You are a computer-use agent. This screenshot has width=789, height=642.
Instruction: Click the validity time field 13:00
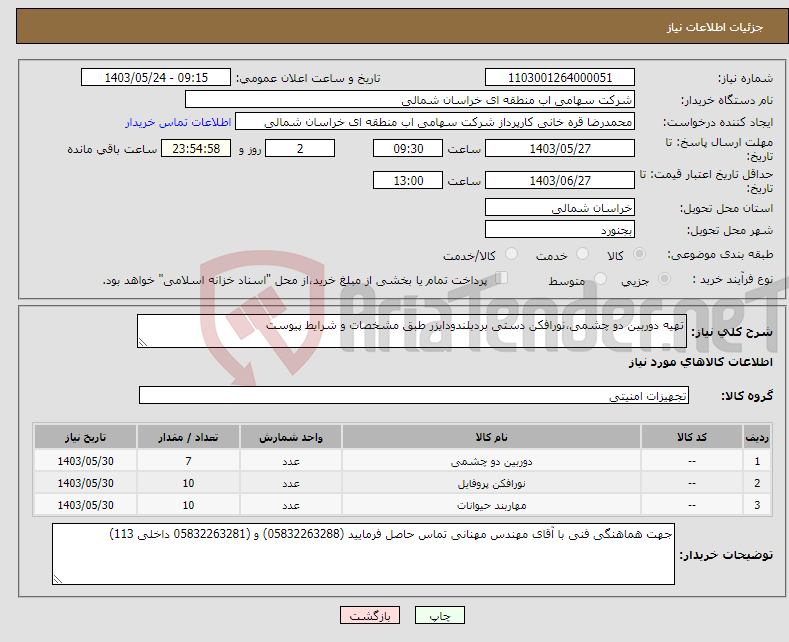click(408, 180)
